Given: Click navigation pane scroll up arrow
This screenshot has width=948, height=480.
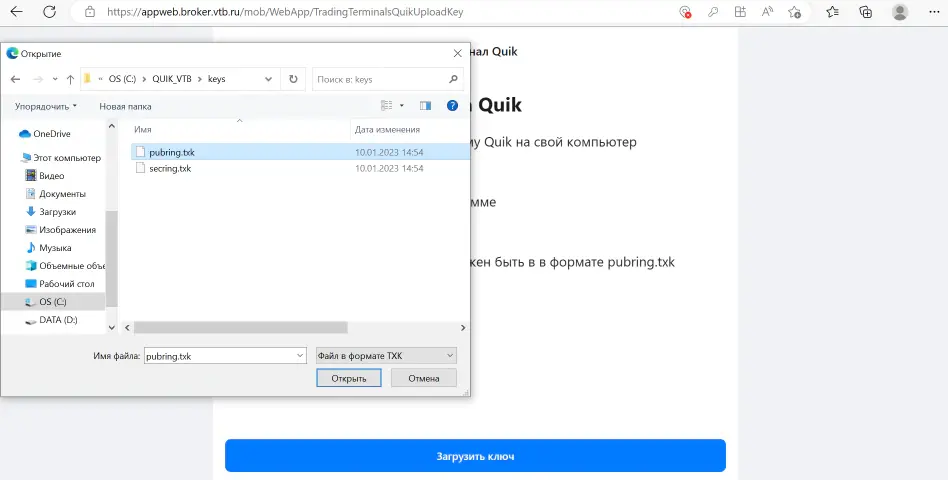Looking at the screenshot, I should [x=111, y=126].
